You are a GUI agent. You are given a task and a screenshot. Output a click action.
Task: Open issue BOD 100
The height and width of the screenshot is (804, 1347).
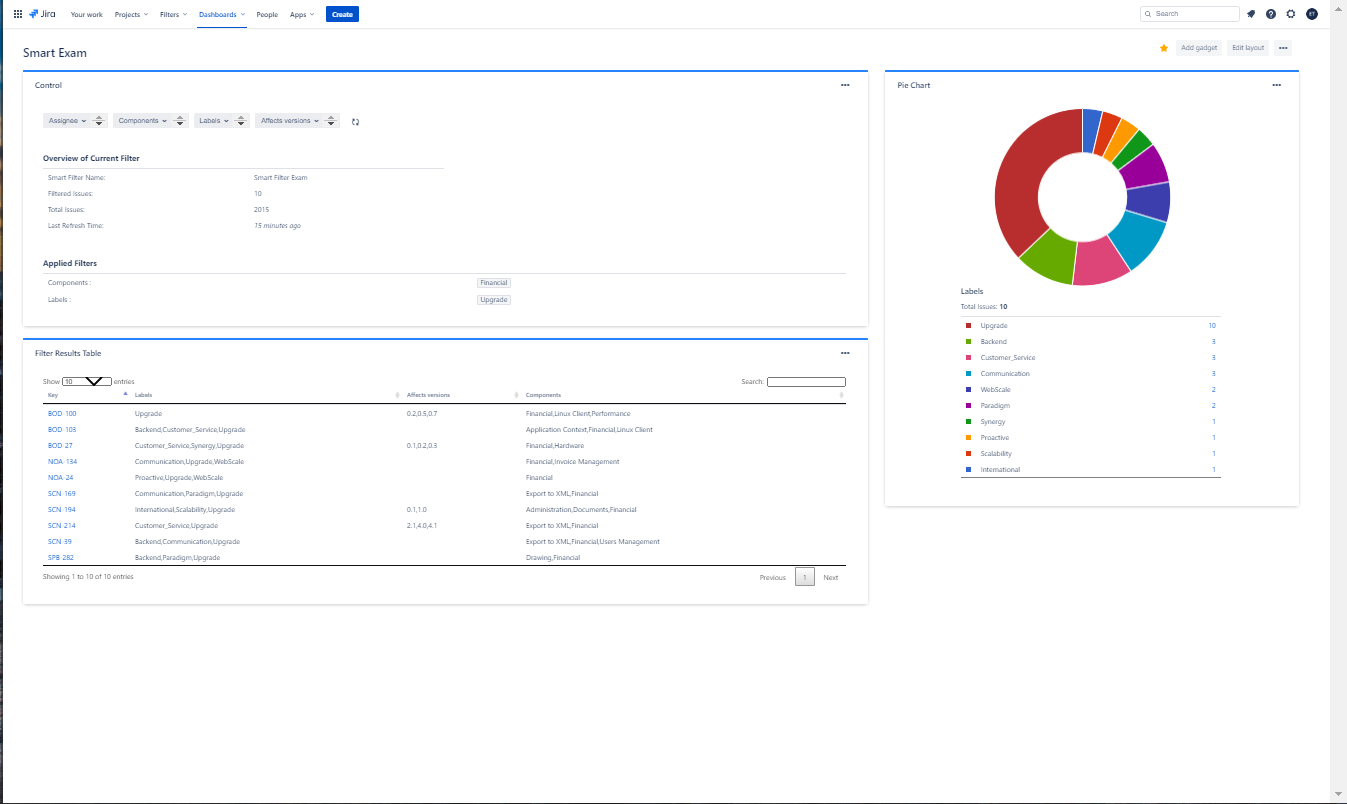(x=62, y=414)
